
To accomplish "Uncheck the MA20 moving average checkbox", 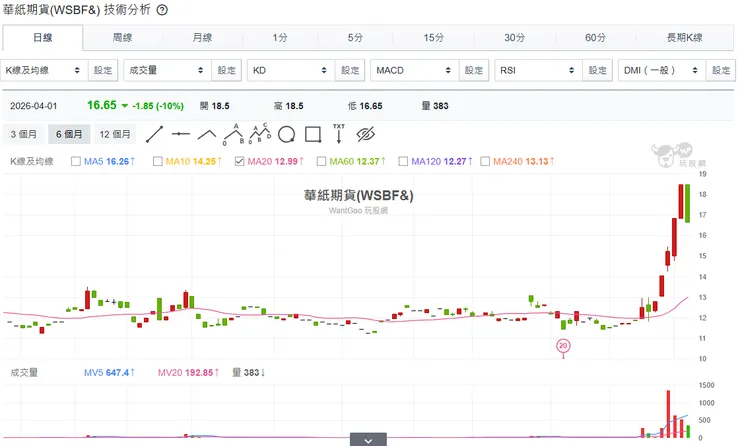I will (x=239, y=161).
